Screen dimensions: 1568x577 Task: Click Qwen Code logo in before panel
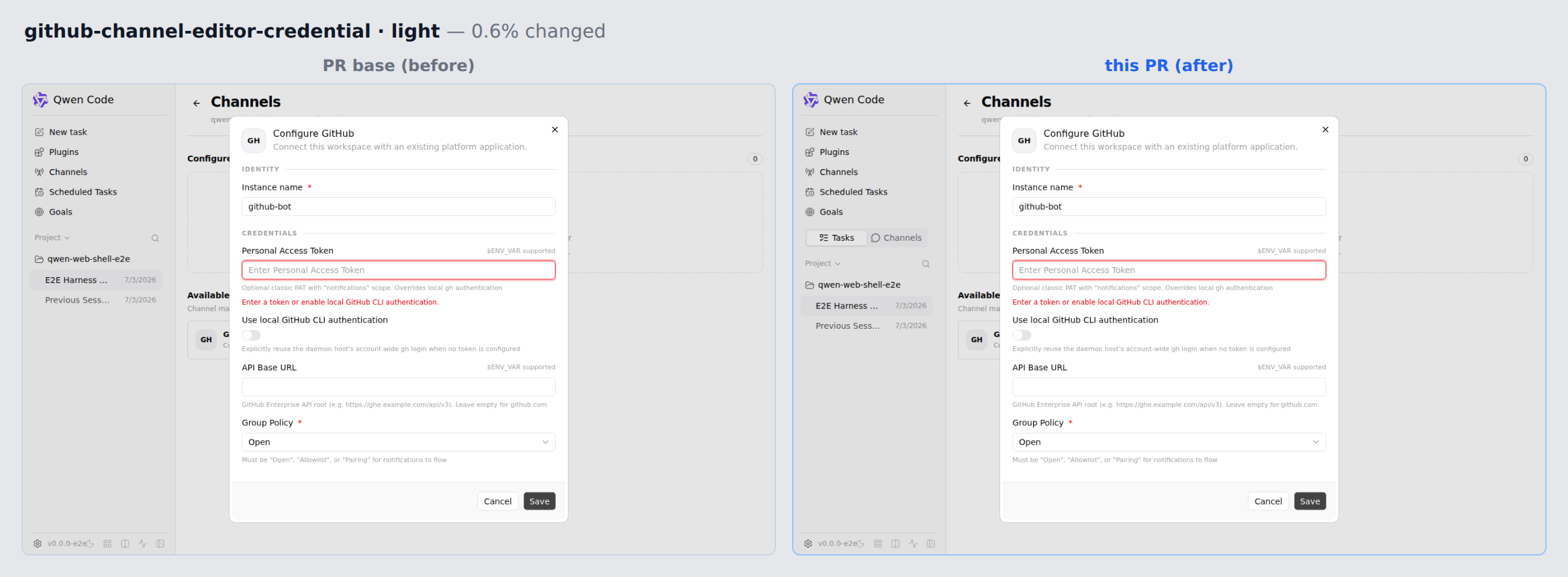(40, 100)
